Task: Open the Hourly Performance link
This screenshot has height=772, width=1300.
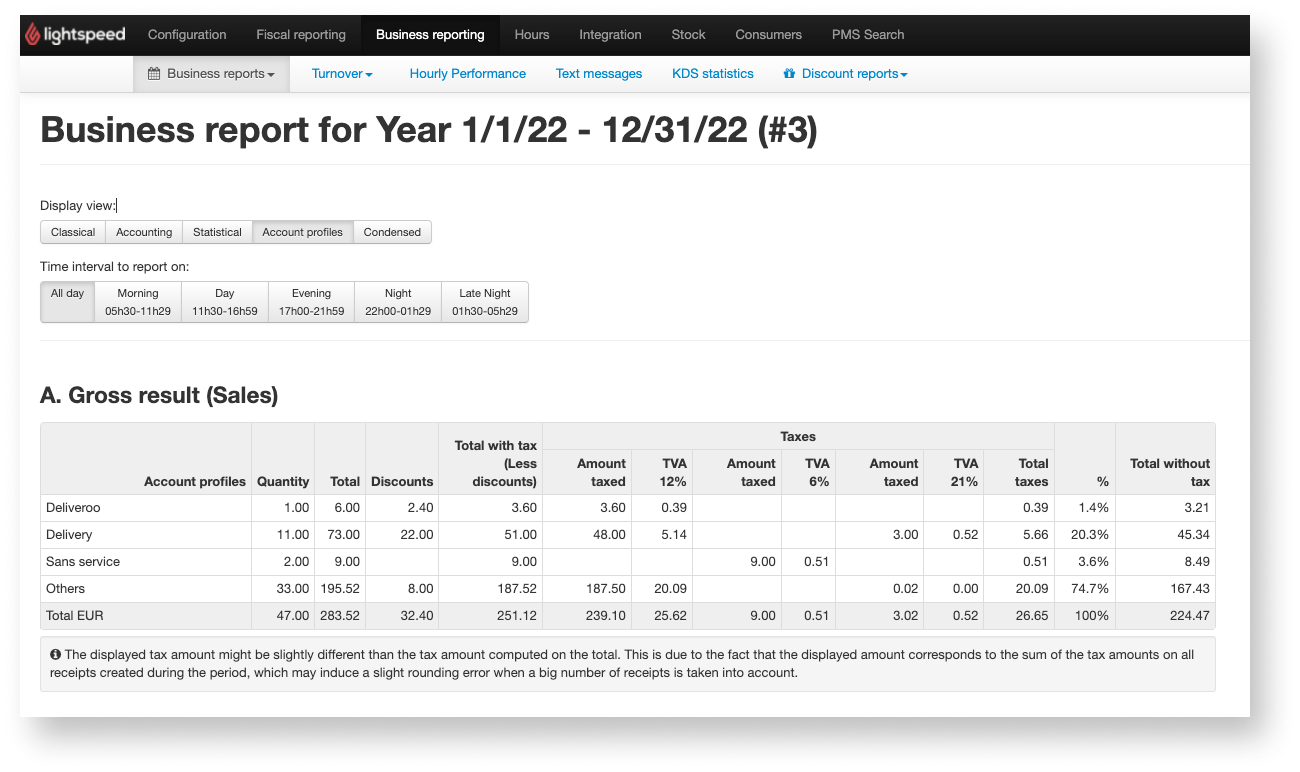Action: (467, 74)
